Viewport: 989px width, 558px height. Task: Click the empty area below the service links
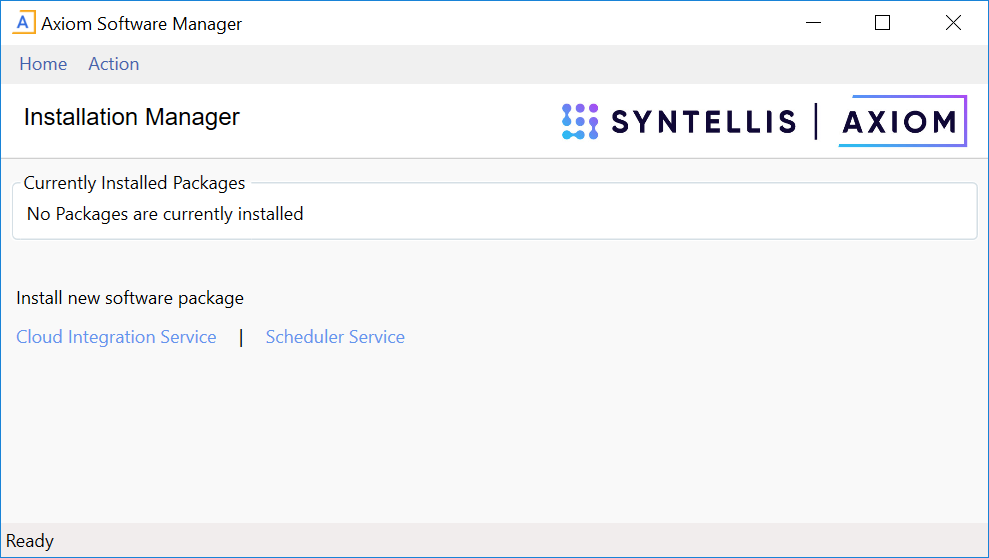pos(494,440)
